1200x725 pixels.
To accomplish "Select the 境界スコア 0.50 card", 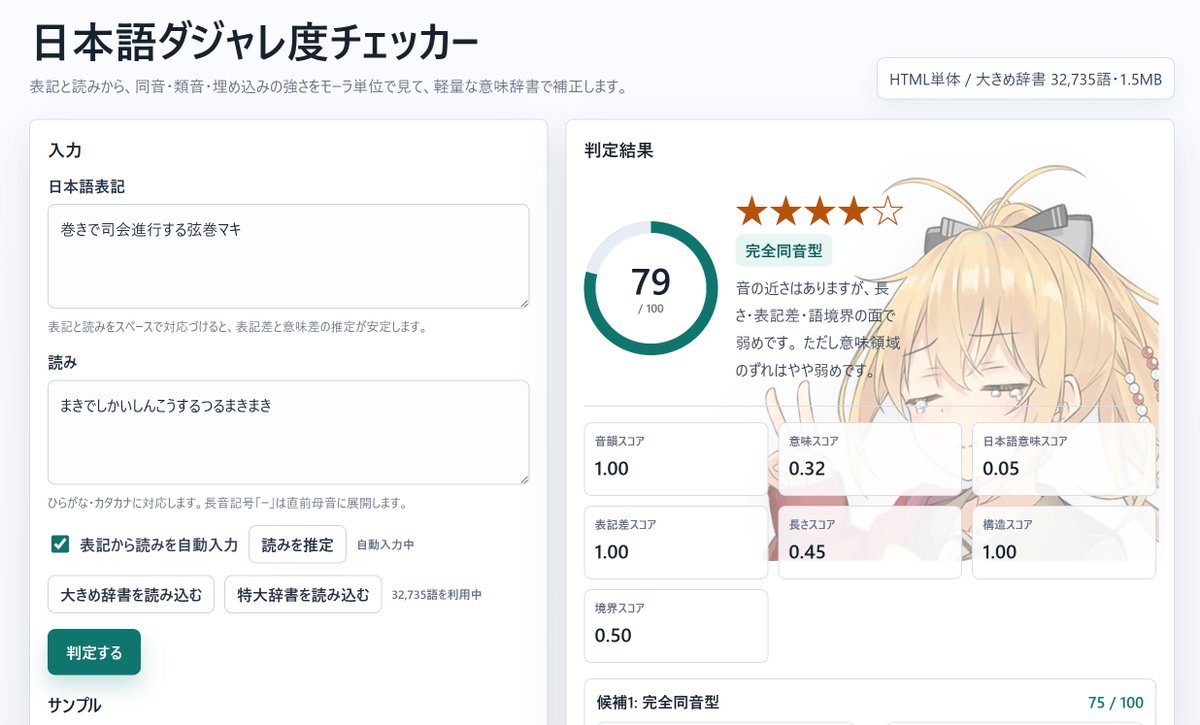I will pos(676,626).
